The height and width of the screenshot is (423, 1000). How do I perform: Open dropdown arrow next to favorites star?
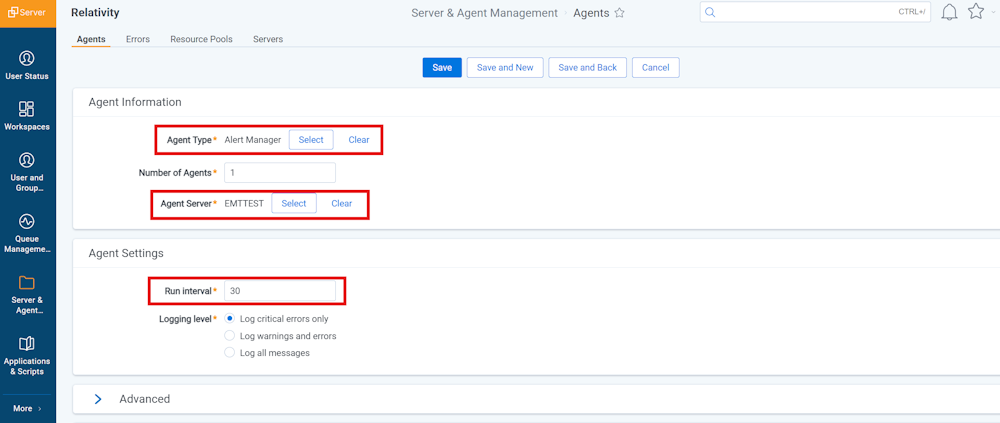click(x=994, y=13)
